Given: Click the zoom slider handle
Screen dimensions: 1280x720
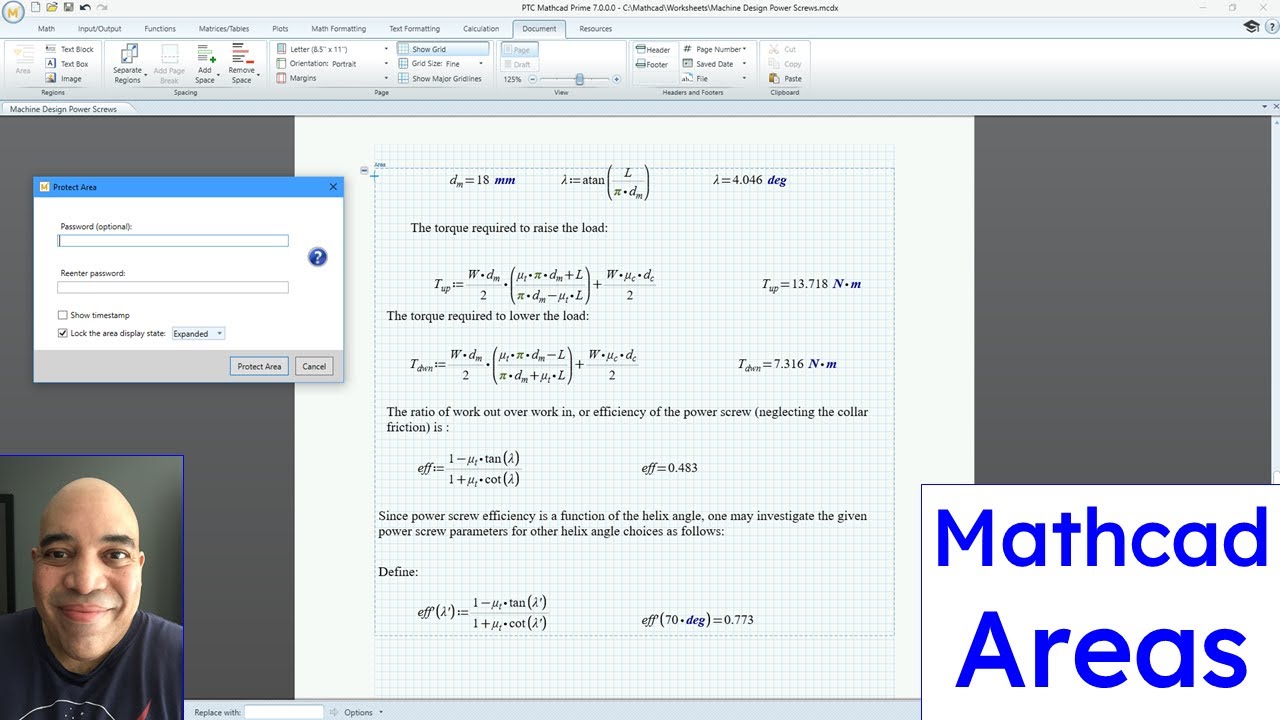Looking at the screenshot, I should point(580,78).
